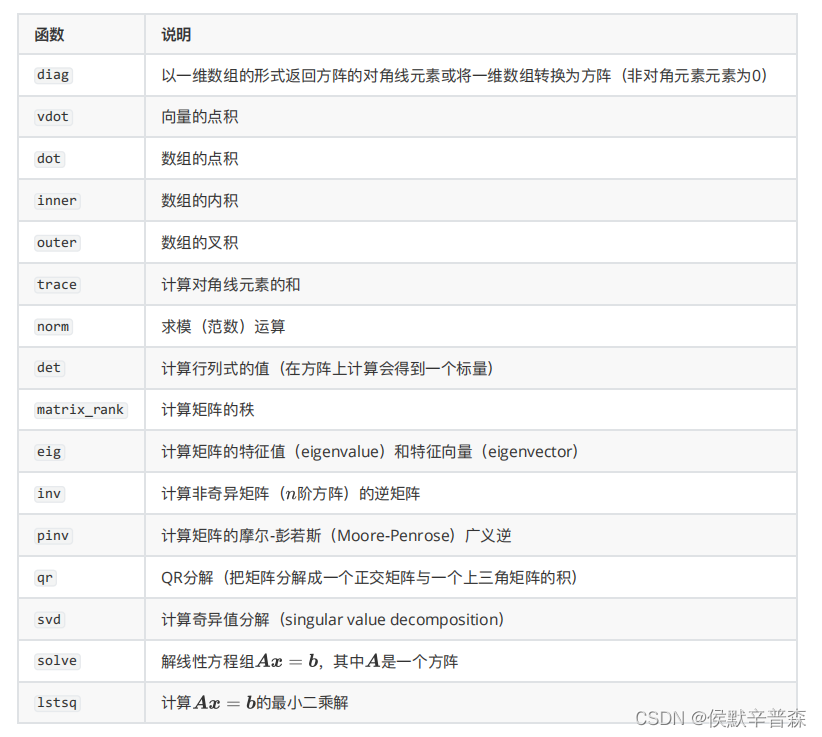Viewport: 822px width, 737px height.
Task: Select the norm function entry
Action: [x=52, y=326]
